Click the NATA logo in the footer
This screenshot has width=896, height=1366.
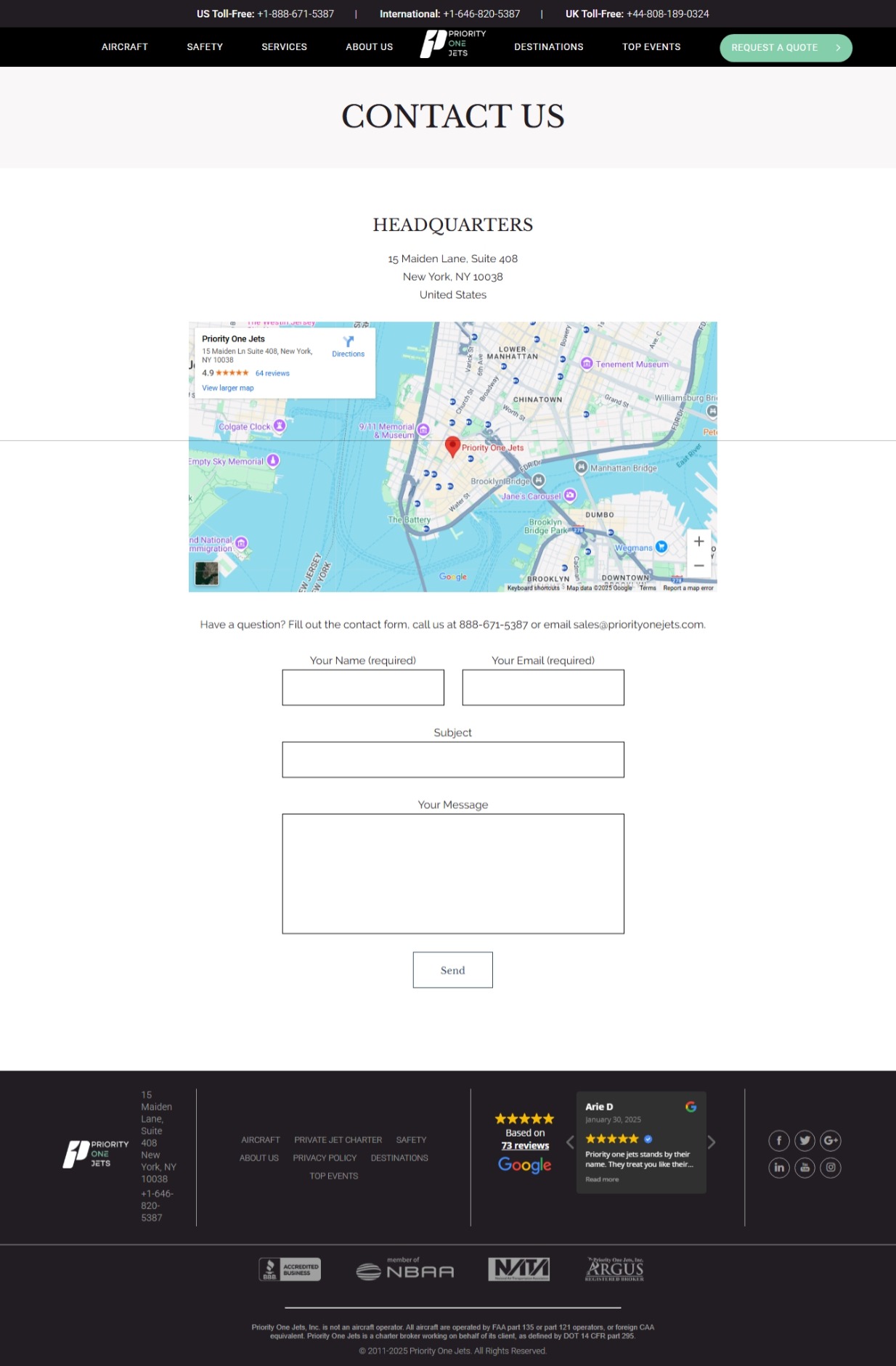518,1269
